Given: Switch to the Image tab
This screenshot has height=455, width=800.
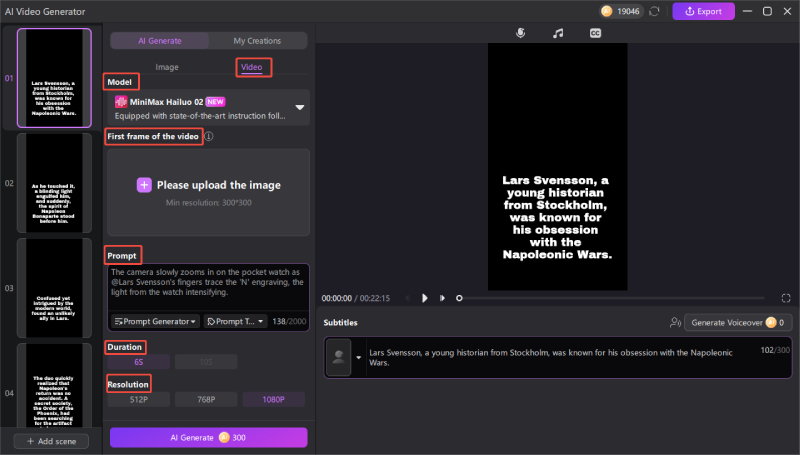Looking at the screenshot, I should pos(167,67).
